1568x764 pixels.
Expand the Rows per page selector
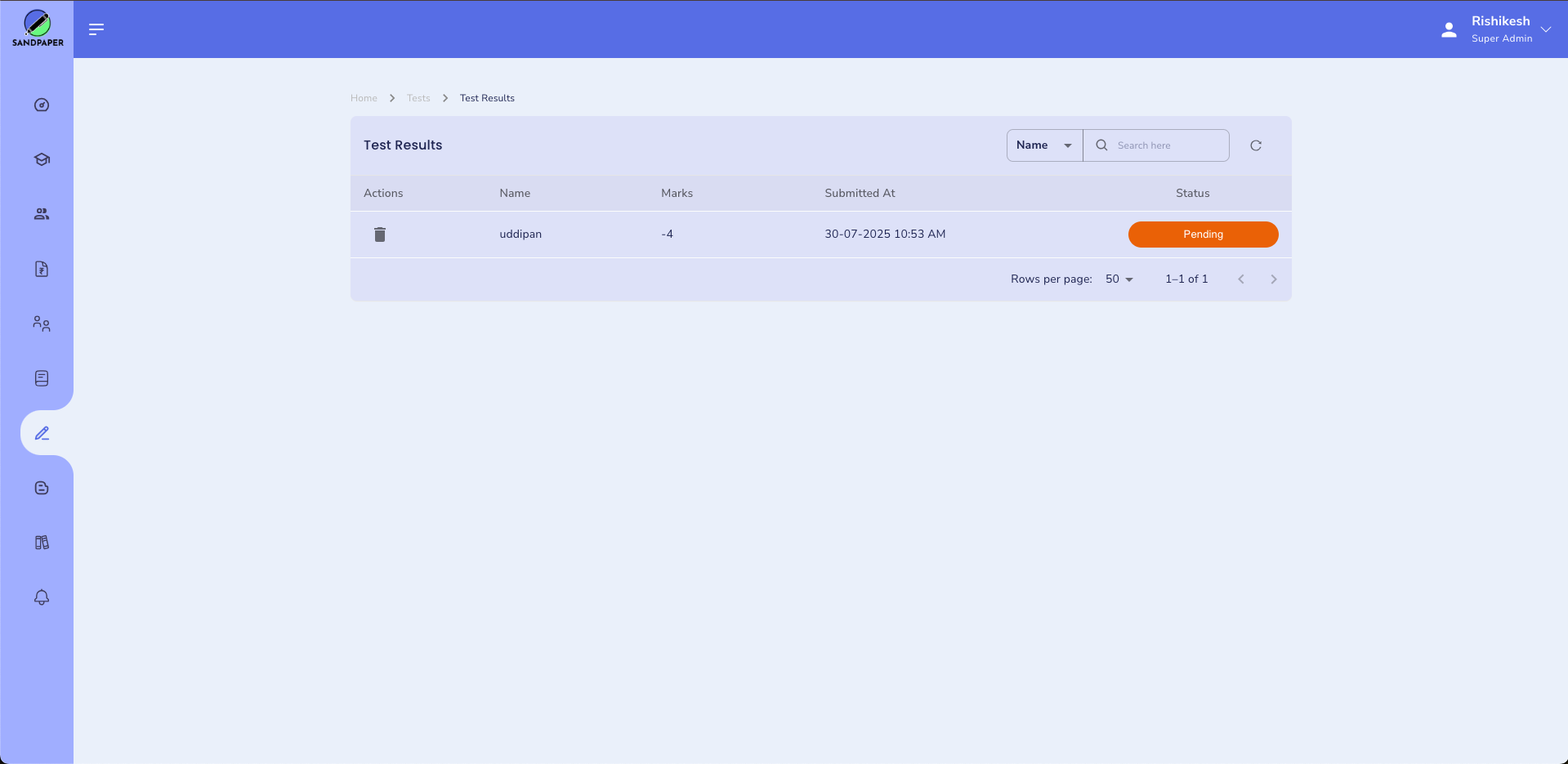[1119, 279]
